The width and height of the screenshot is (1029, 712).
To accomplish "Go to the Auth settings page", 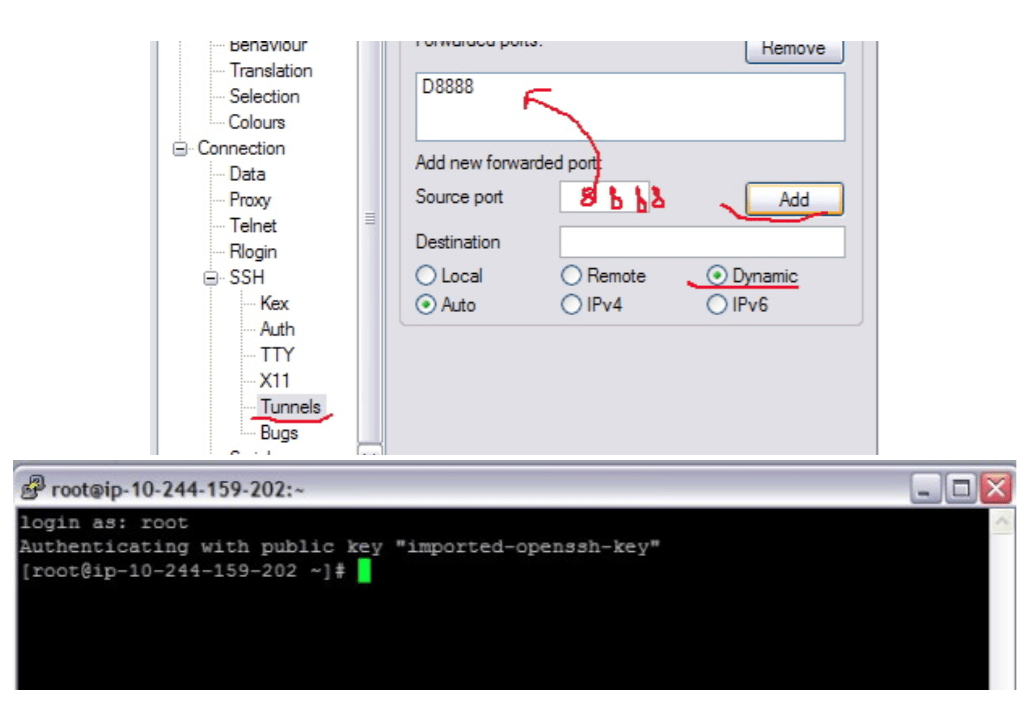I will [277, 329].
